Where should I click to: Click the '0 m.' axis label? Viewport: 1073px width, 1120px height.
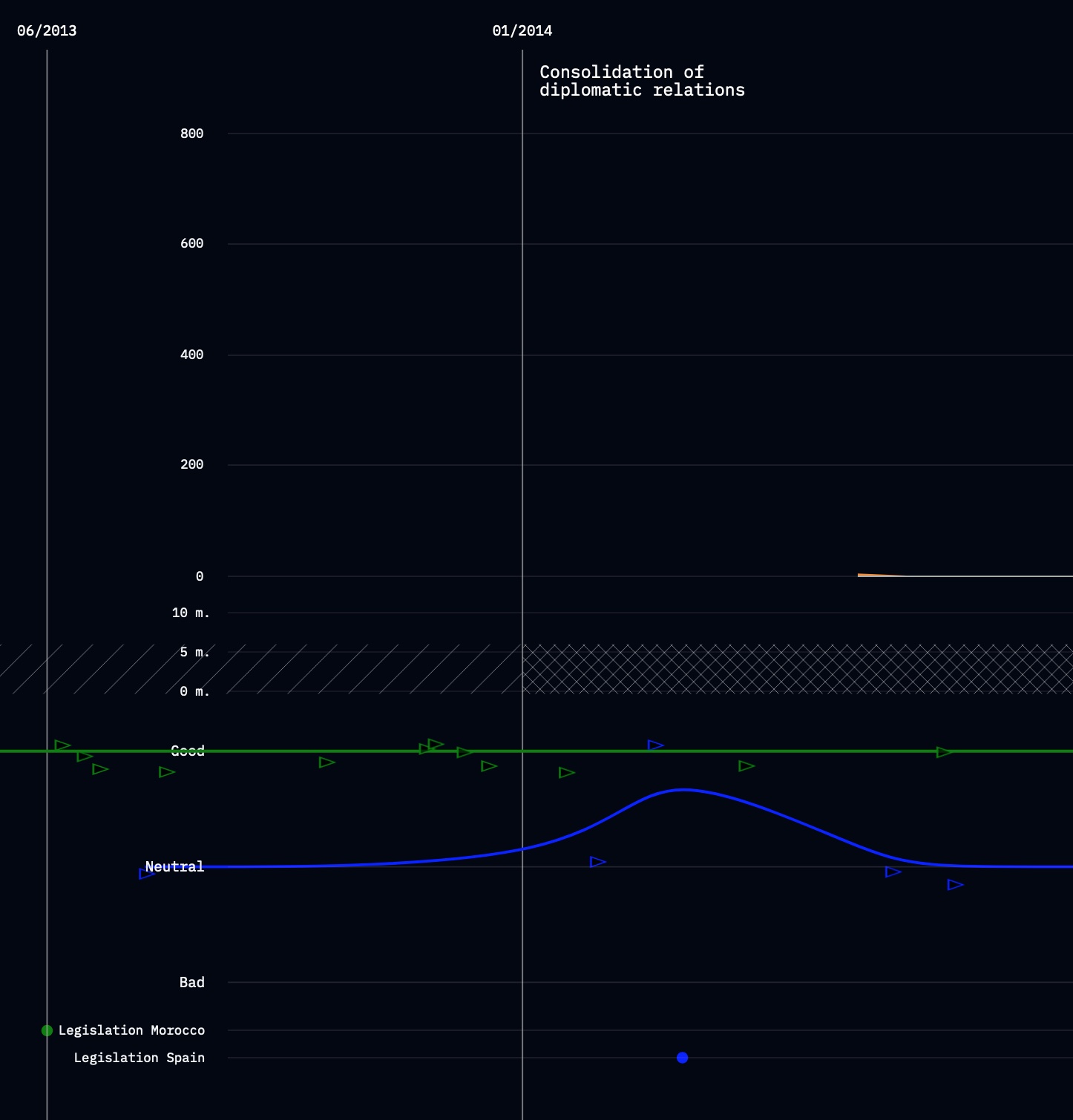click(x=194, y=691)
